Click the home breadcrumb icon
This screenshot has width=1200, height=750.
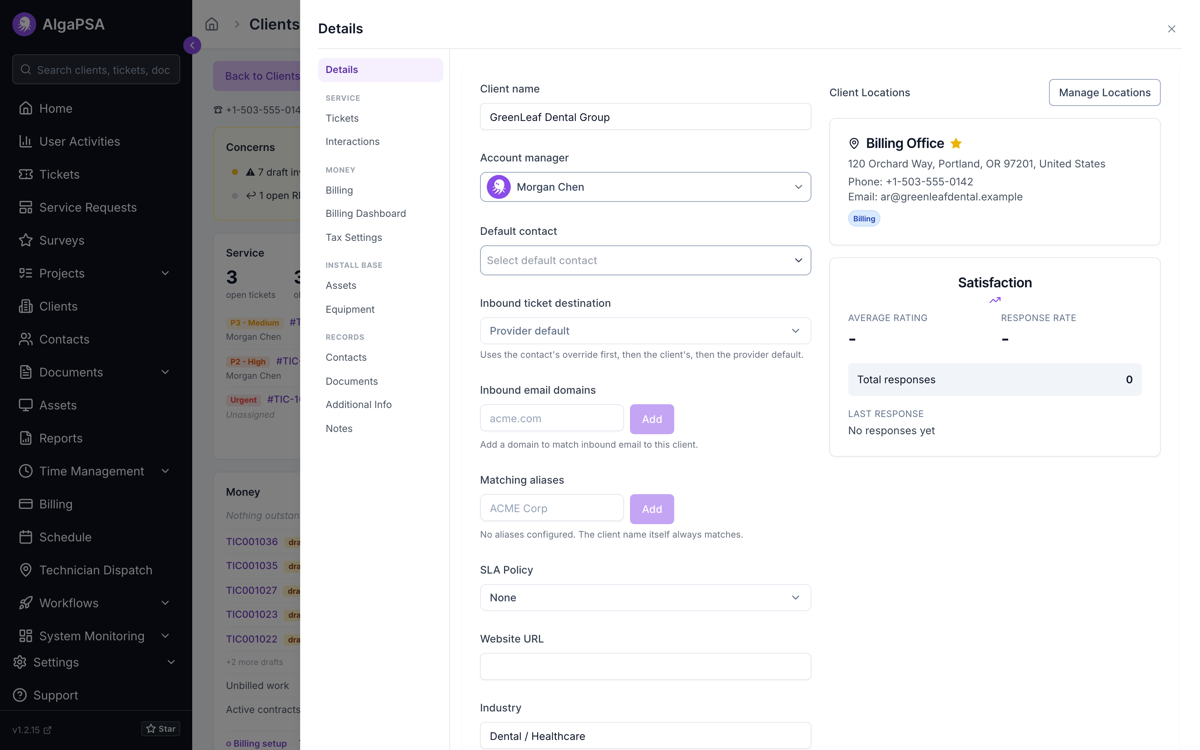[x=212, y=24]
